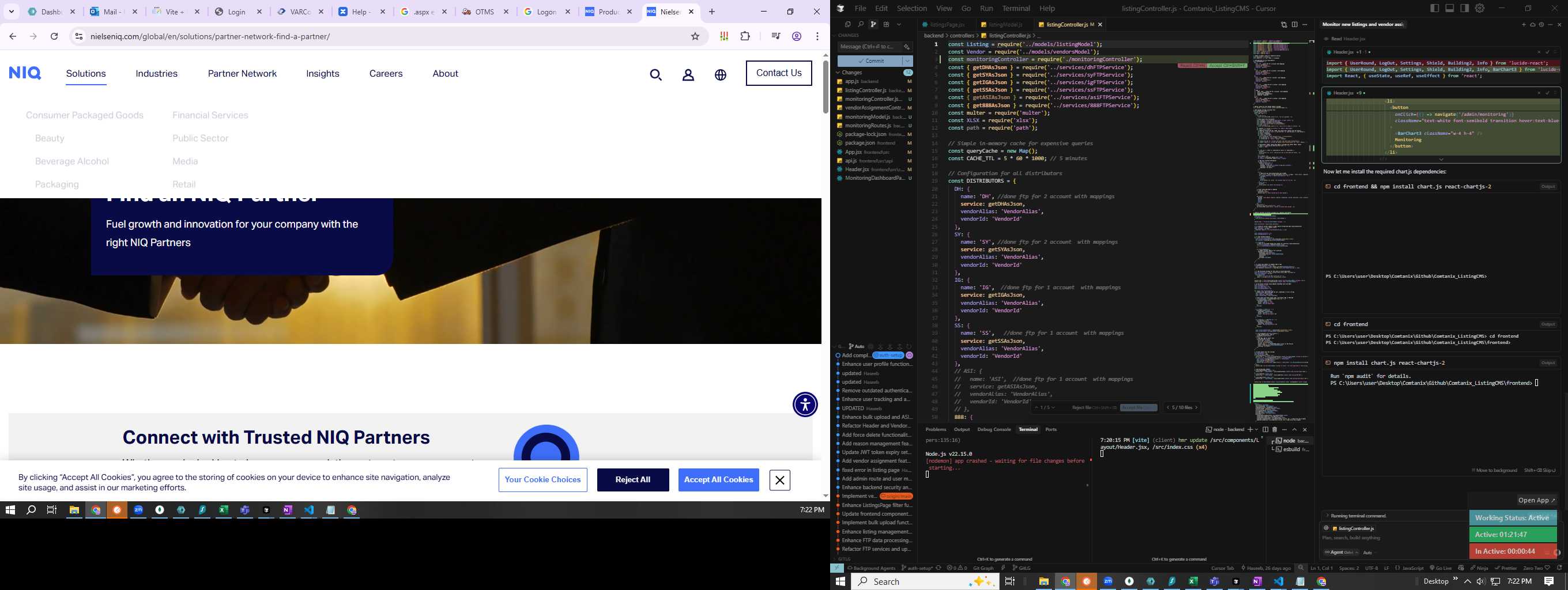Screen dimensions: 1568x590
Task: Kill terminal with the trash icon
Action: tap(1275, 430)
